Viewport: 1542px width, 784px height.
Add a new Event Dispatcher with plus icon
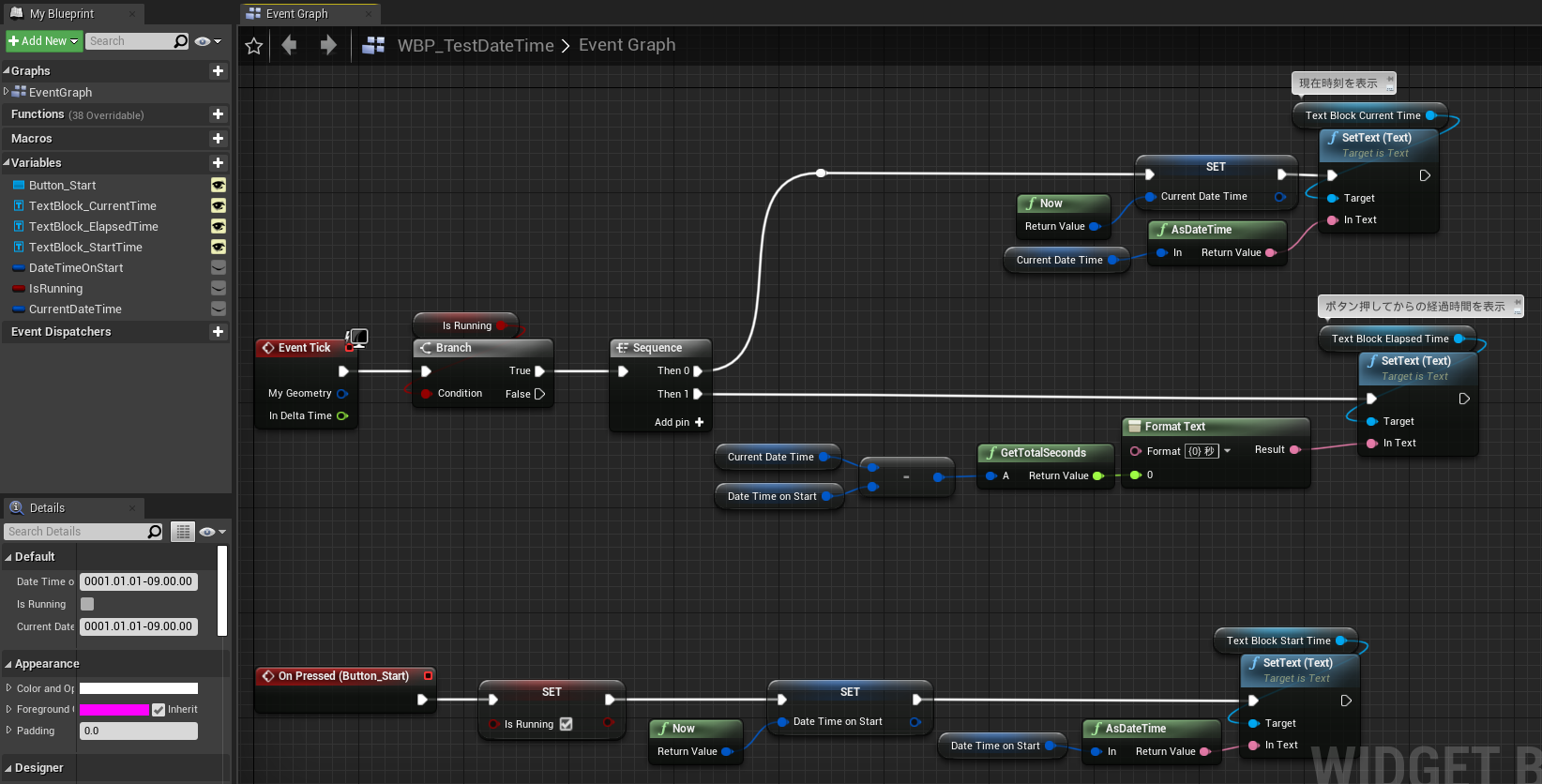pyautogui.click(x=218, y=332)
